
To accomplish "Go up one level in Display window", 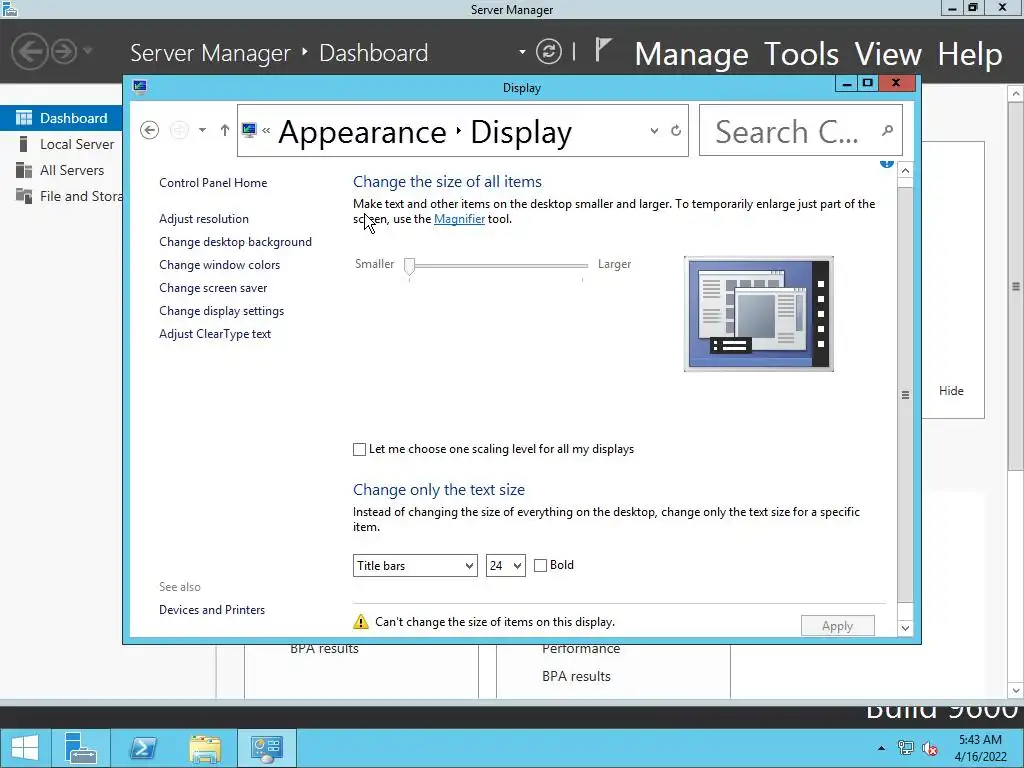I will [x=225, y=130].
